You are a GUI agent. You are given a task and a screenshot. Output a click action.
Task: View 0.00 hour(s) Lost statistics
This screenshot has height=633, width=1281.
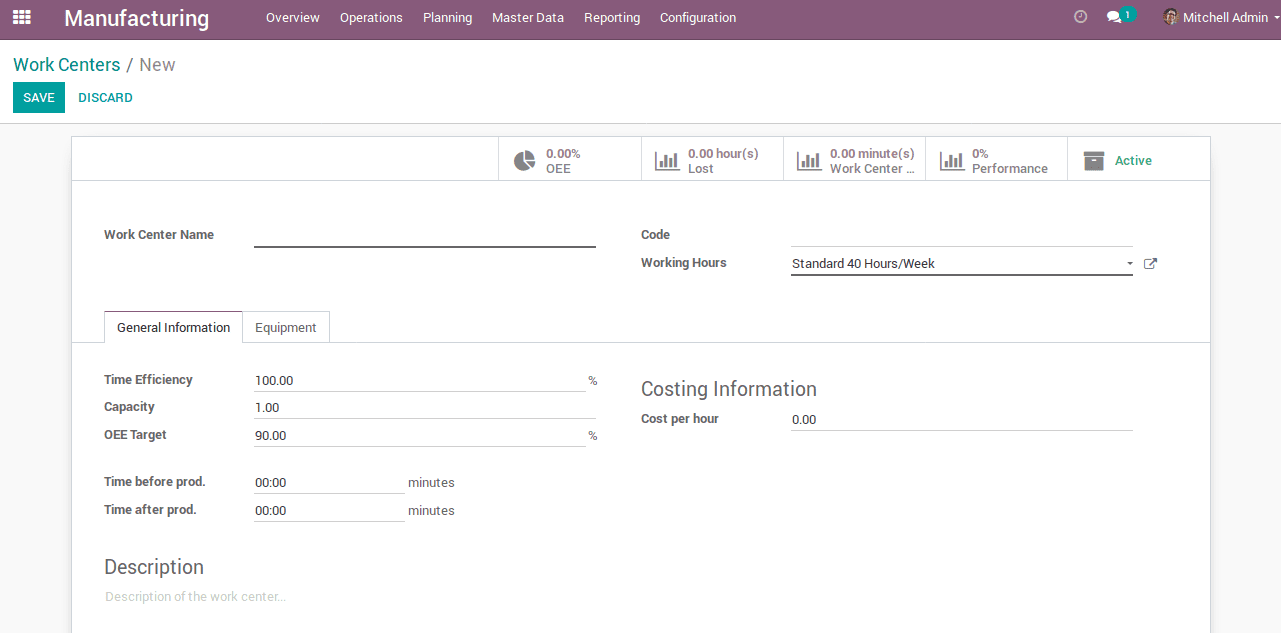[x=712, y=160]
